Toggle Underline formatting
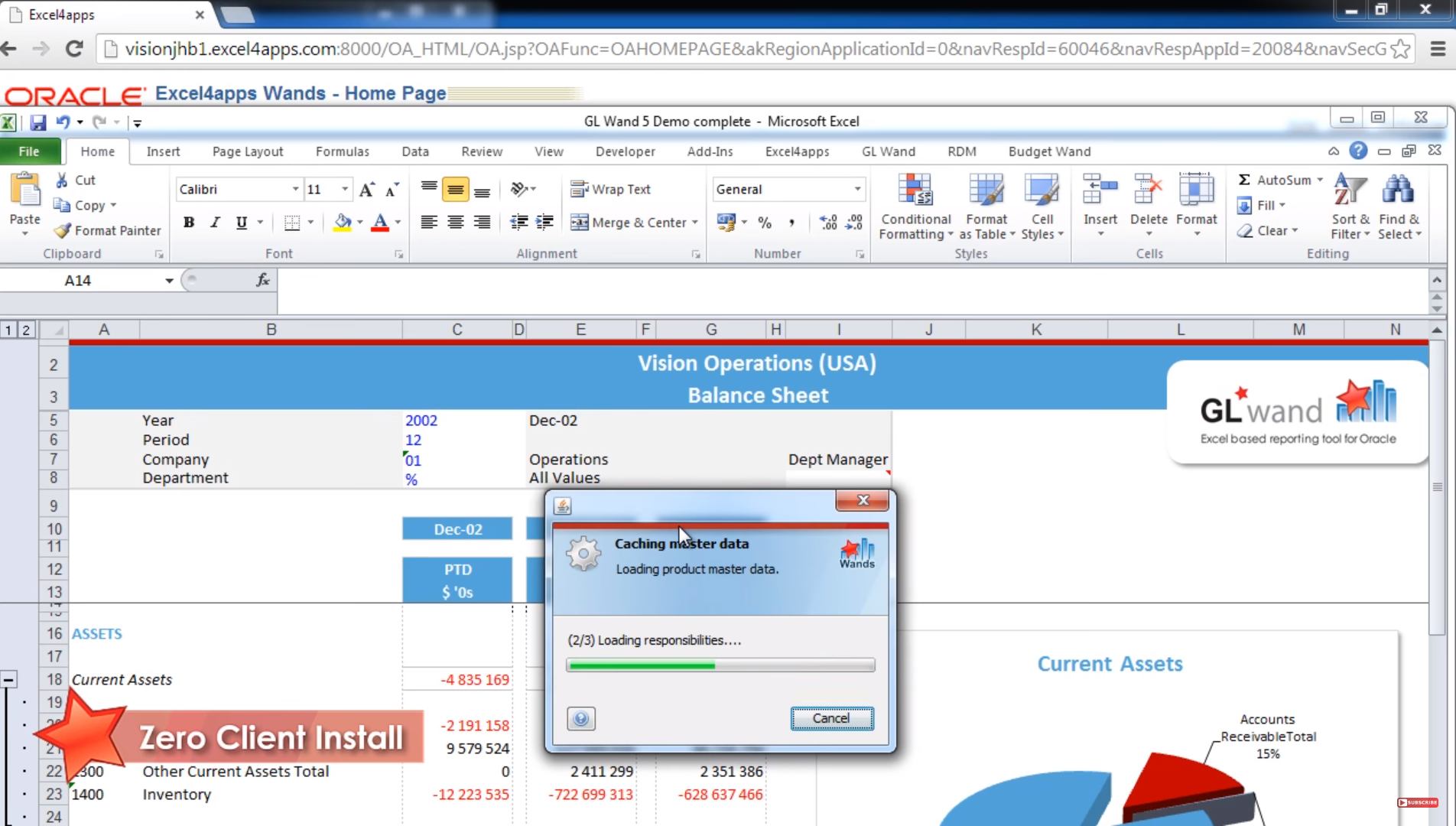 (242, 223)
